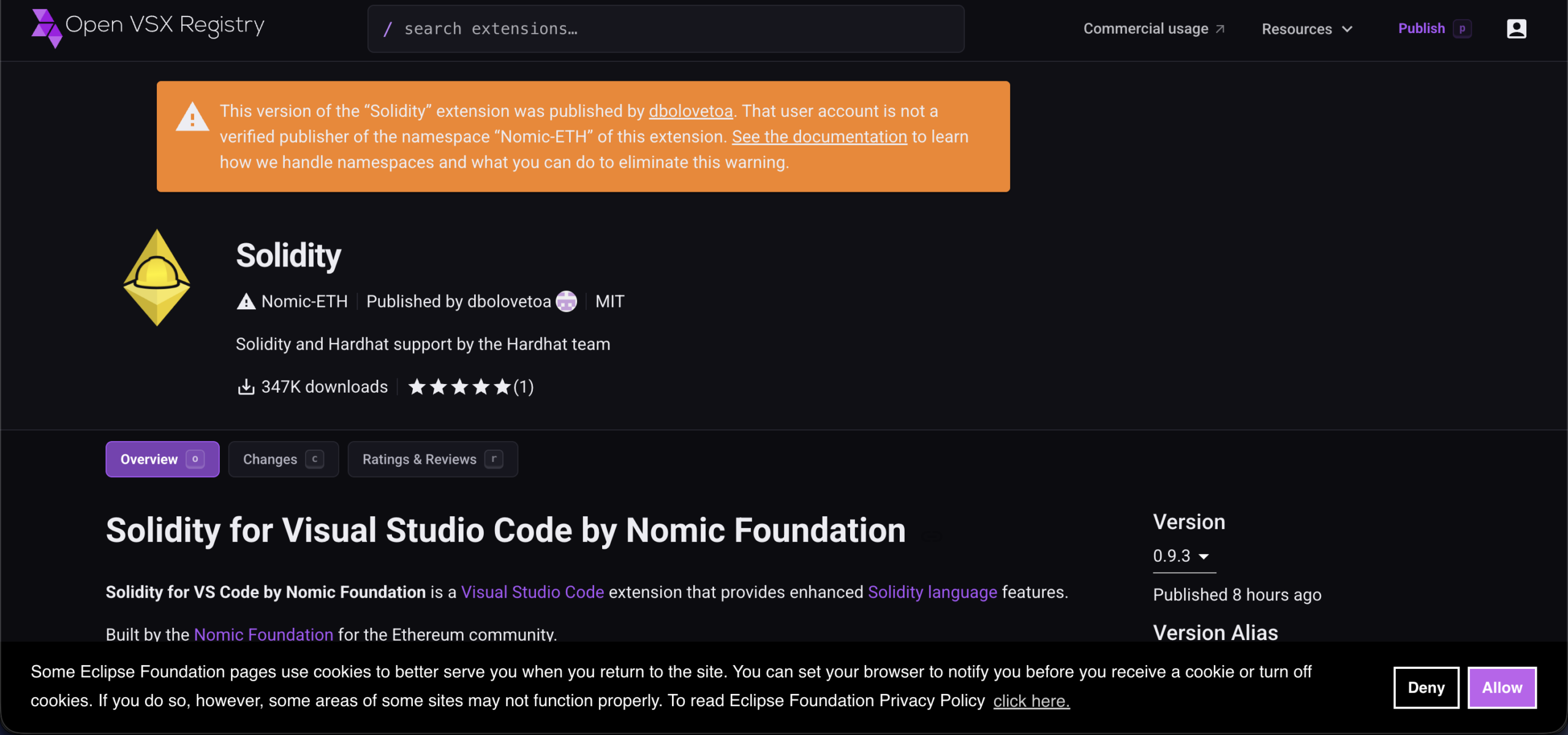The height and width of the screenshot is (735, 1568).
Task: Switch to the Changes tab
Action: (x=284, y=459)
